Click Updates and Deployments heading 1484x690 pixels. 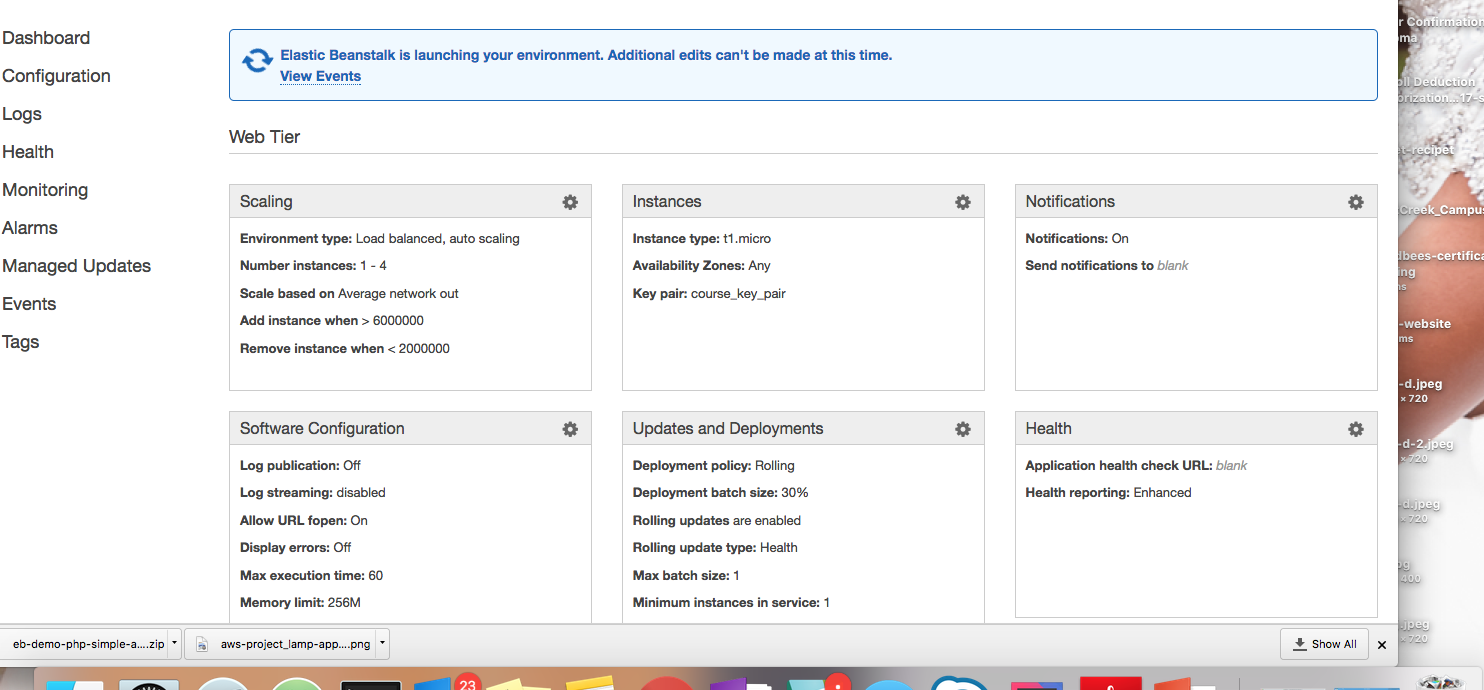click(x=728, y=428)
